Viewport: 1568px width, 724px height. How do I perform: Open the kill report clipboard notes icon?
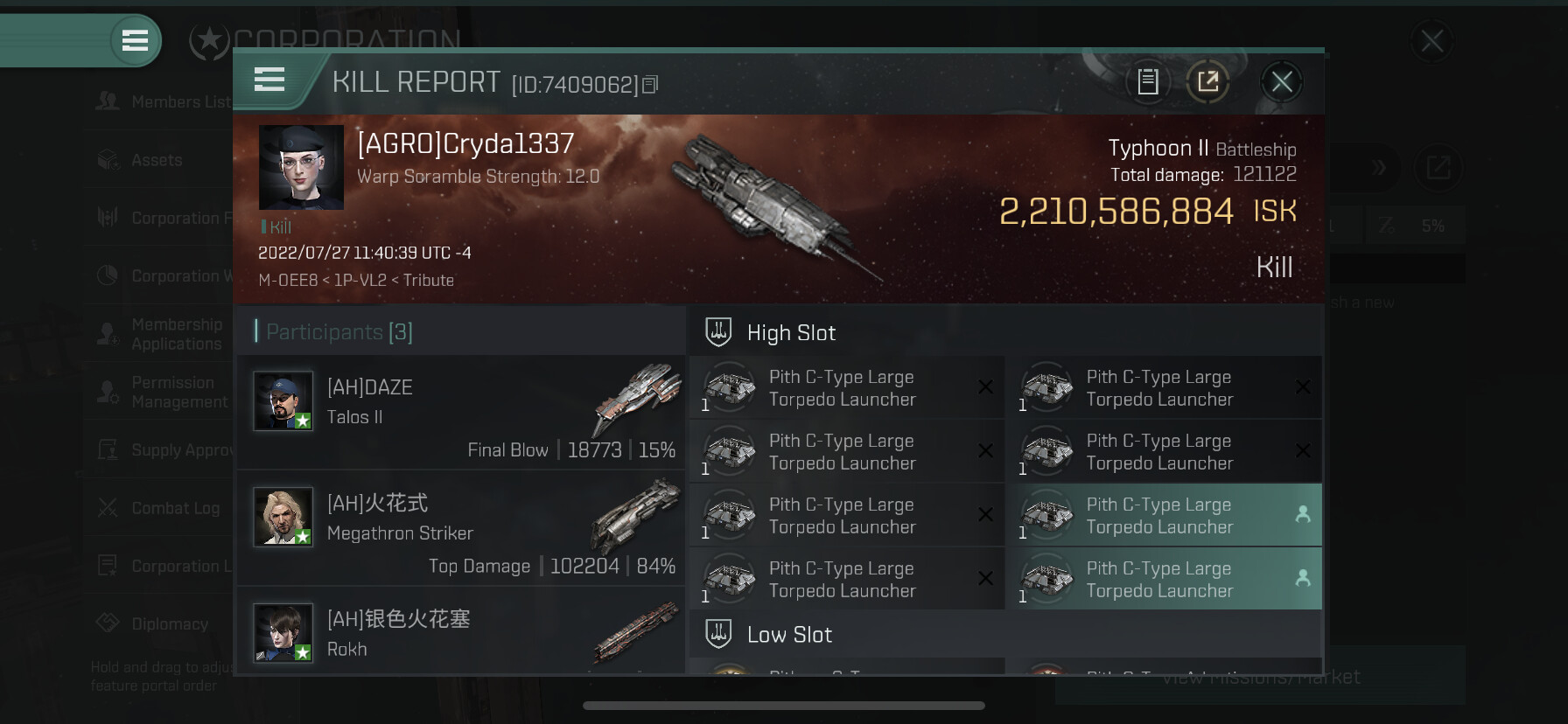point(1147,82)
